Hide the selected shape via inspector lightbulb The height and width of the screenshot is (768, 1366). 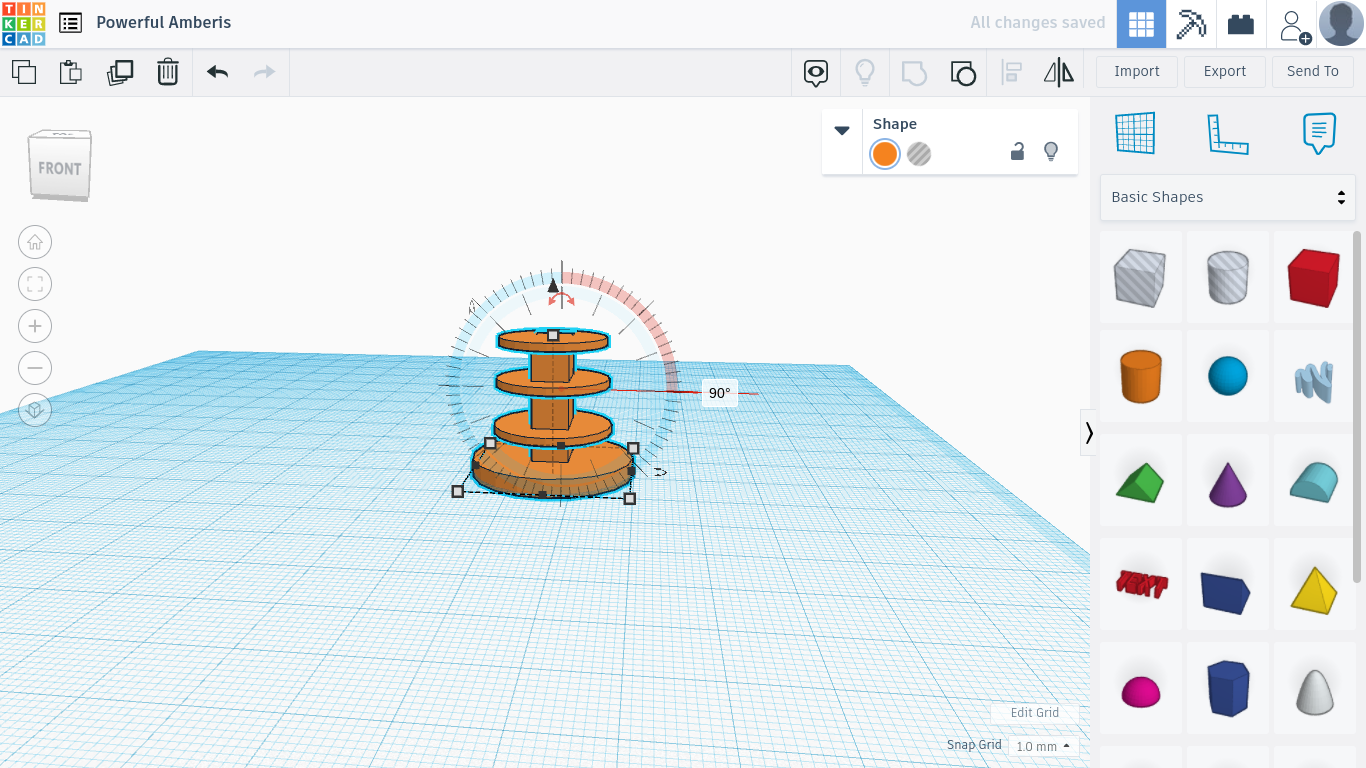coord(1051,152)
